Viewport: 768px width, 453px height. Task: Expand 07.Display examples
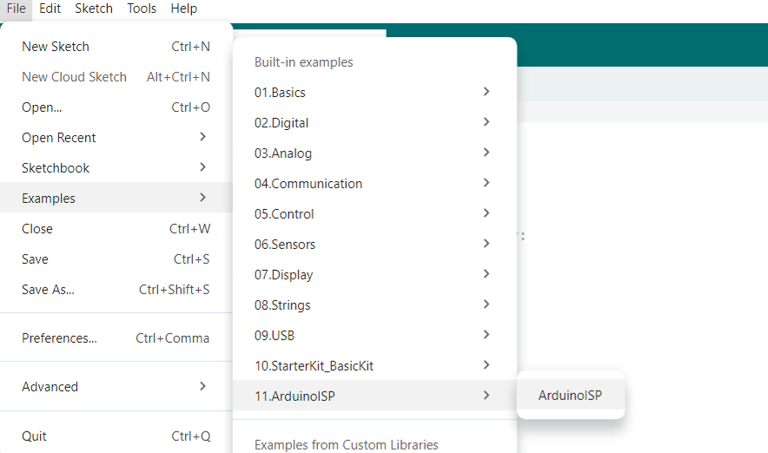coord(375,274)
